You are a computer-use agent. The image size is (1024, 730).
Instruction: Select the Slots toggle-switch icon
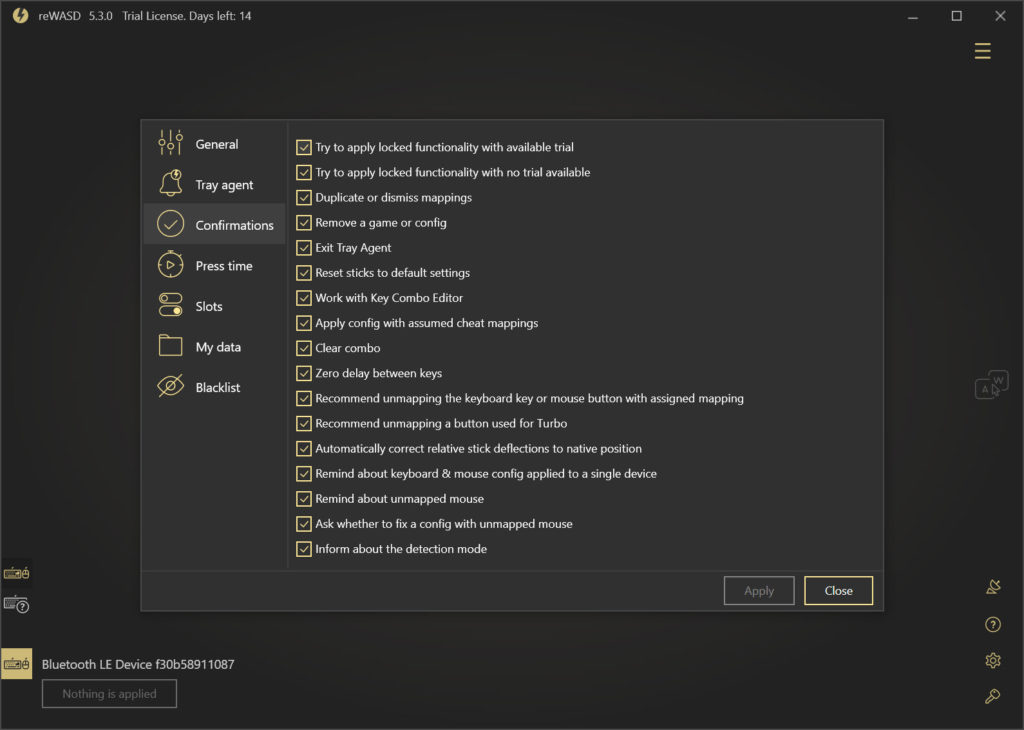point(170,305)
